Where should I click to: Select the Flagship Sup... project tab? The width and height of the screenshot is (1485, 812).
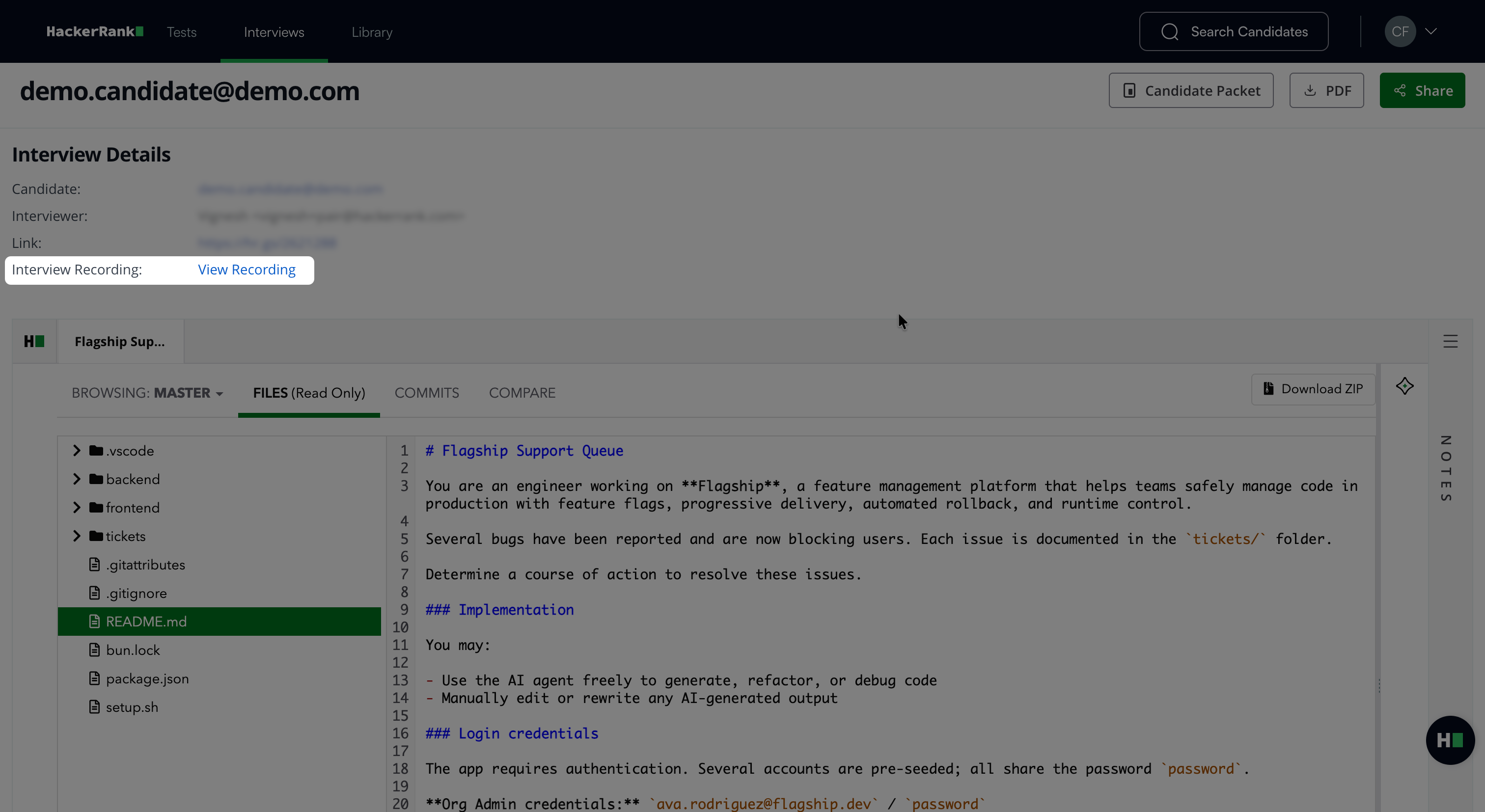pyautogui.click(x=120, y=341)
